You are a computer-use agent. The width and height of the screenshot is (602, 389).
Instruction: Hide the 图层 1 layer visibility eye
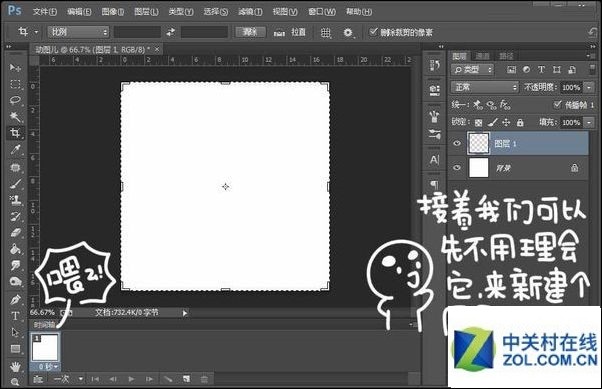[x=456, y=143]
